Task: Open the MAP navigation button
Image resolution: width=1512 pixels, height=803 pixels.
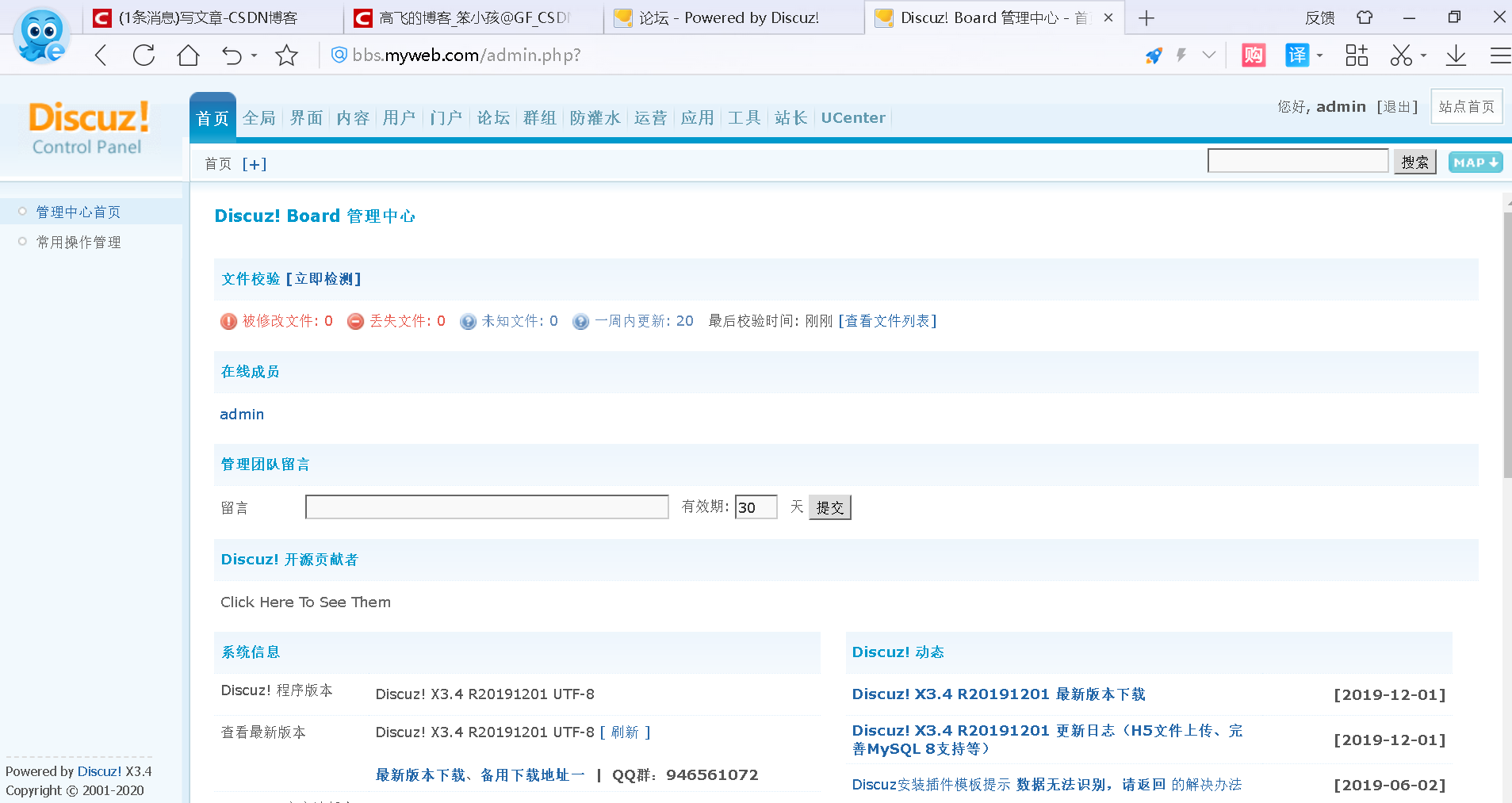Action: pyautogui.click(x=1476, y=163)
